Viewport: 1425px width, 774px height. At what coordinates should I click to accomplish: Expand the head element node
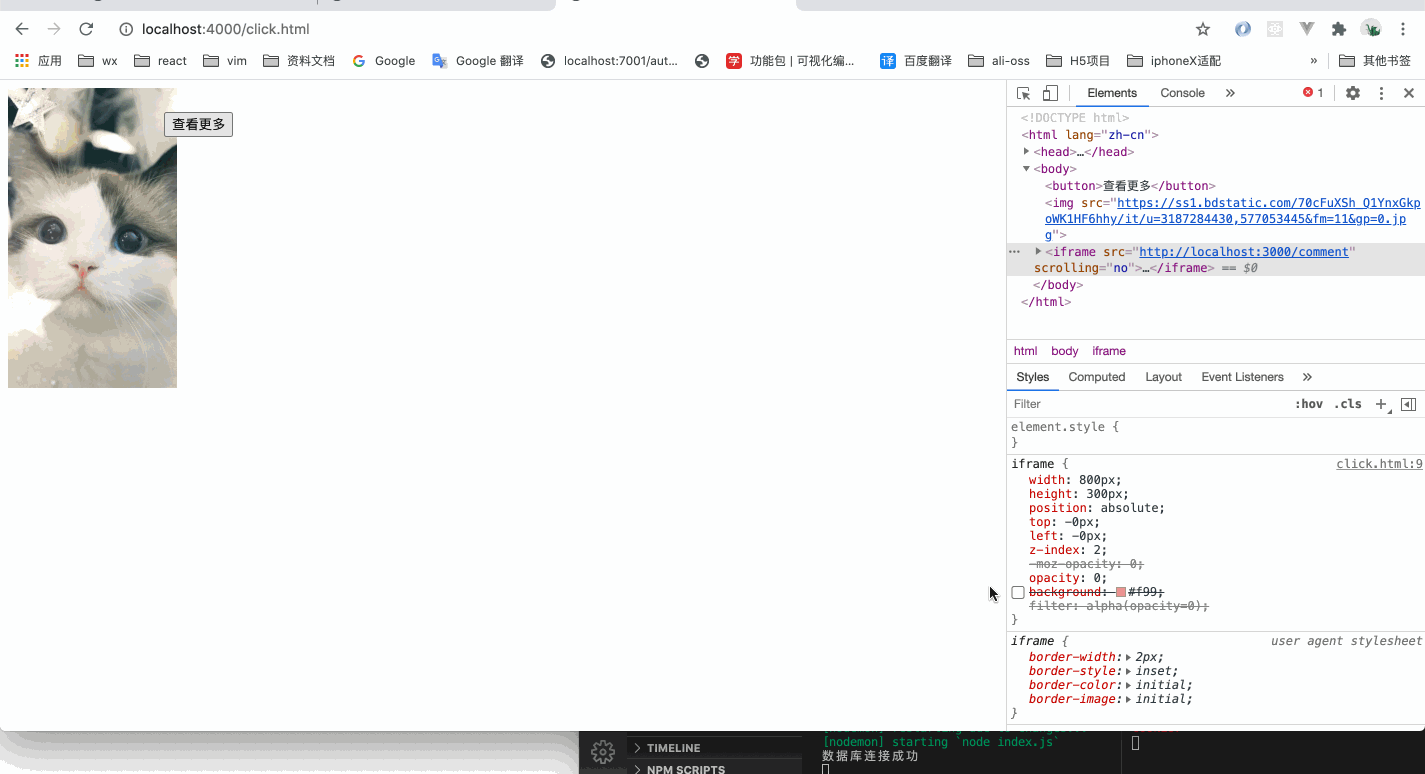coord(1026,151)
